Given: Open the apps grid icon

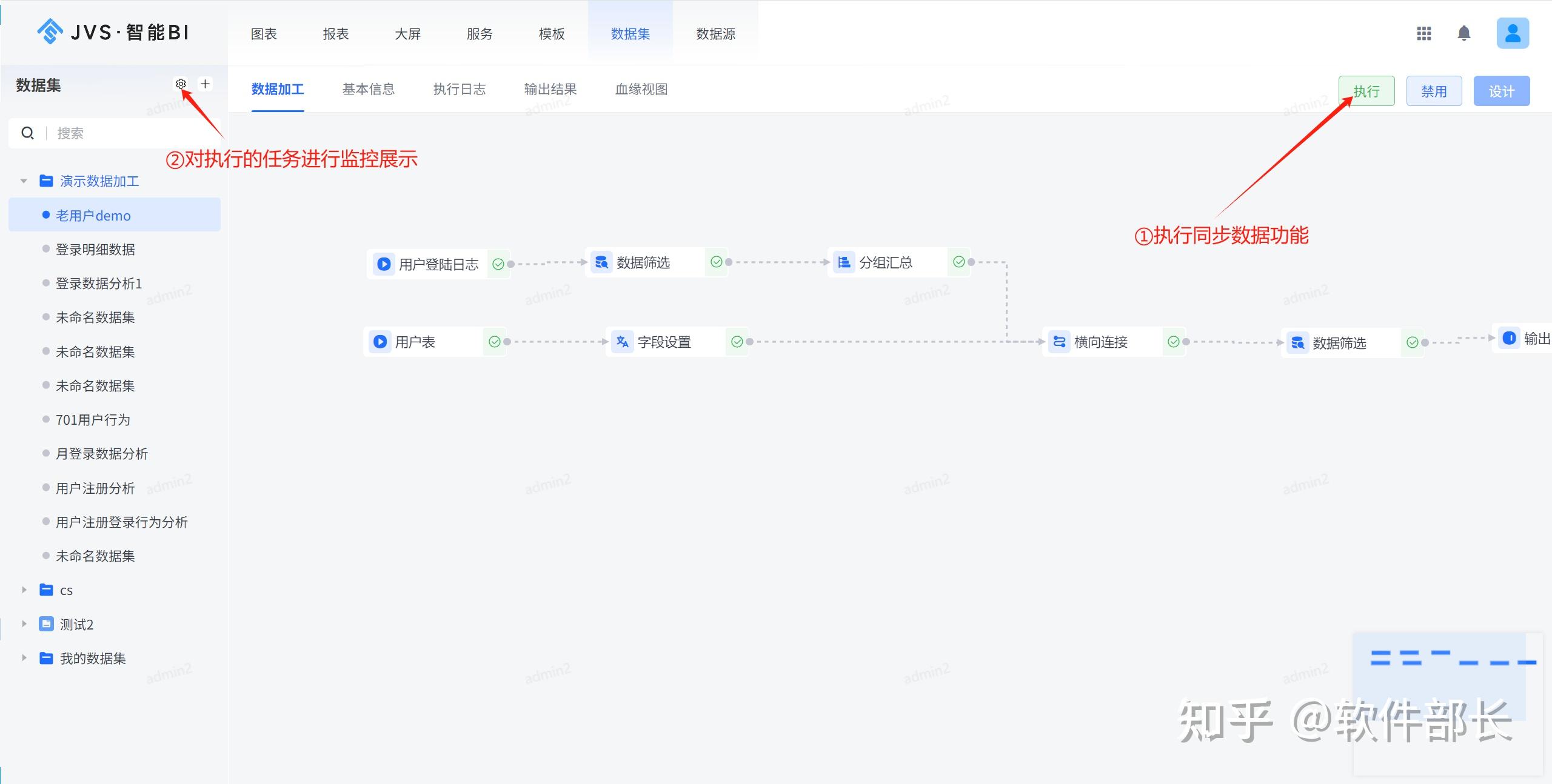Looking at the screenshot, I should (1423, 33).
